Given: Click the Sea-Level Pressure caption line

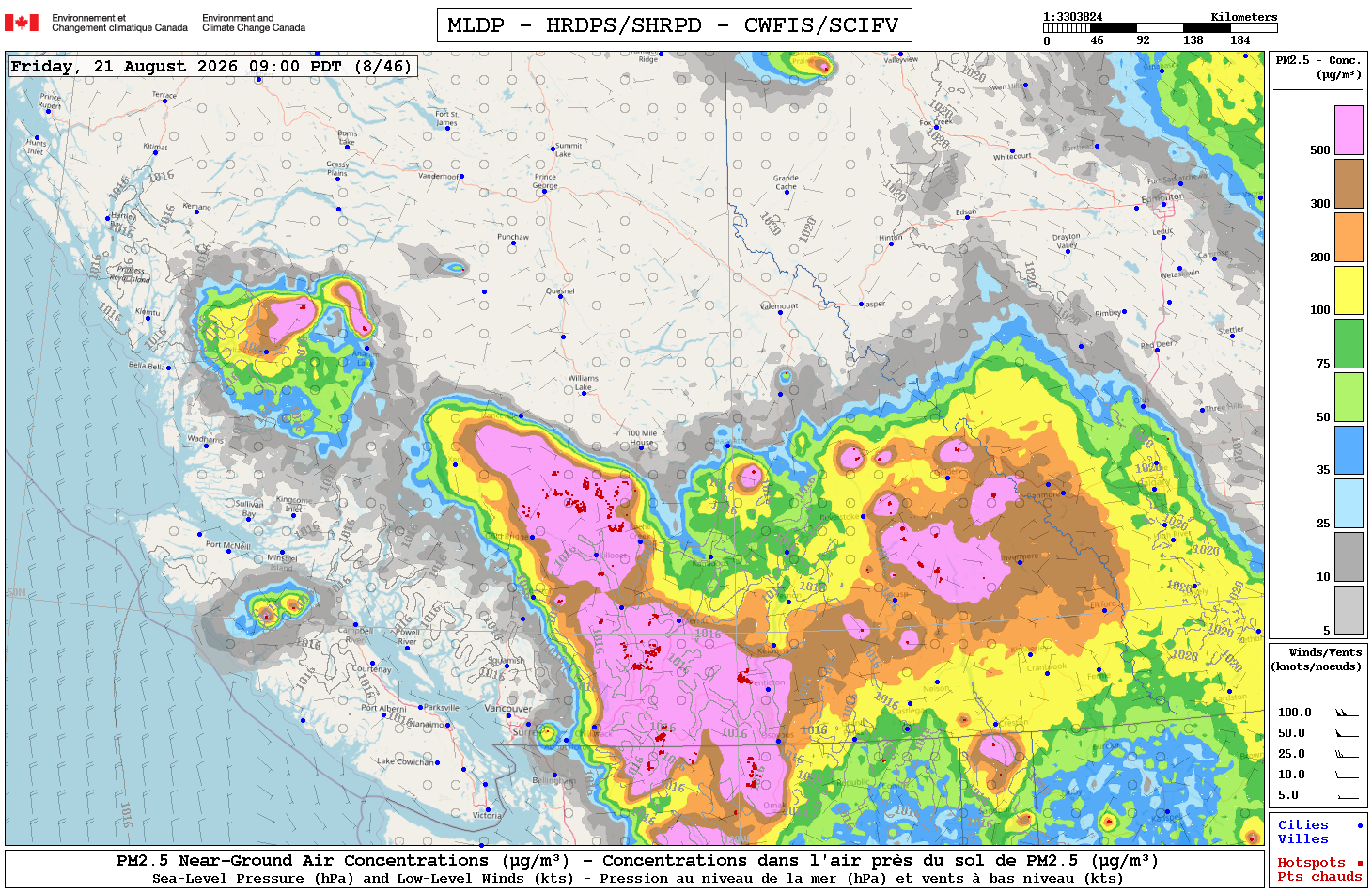Looking at the screenshot, I should point(637,879).
